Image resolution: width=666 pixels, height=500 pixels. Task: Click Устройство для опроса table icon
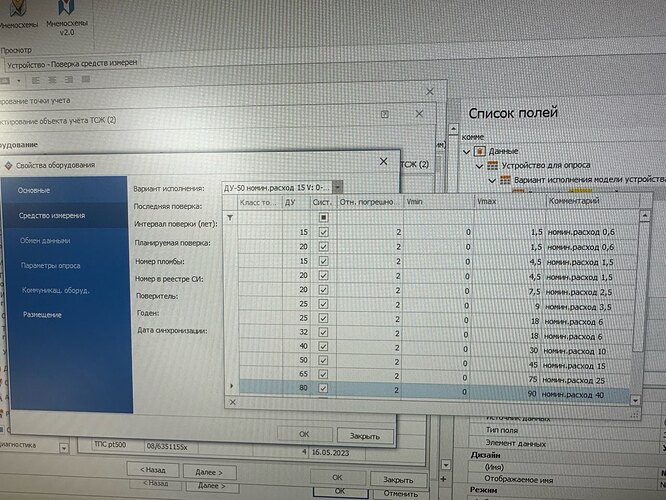[x=492, y=165]
